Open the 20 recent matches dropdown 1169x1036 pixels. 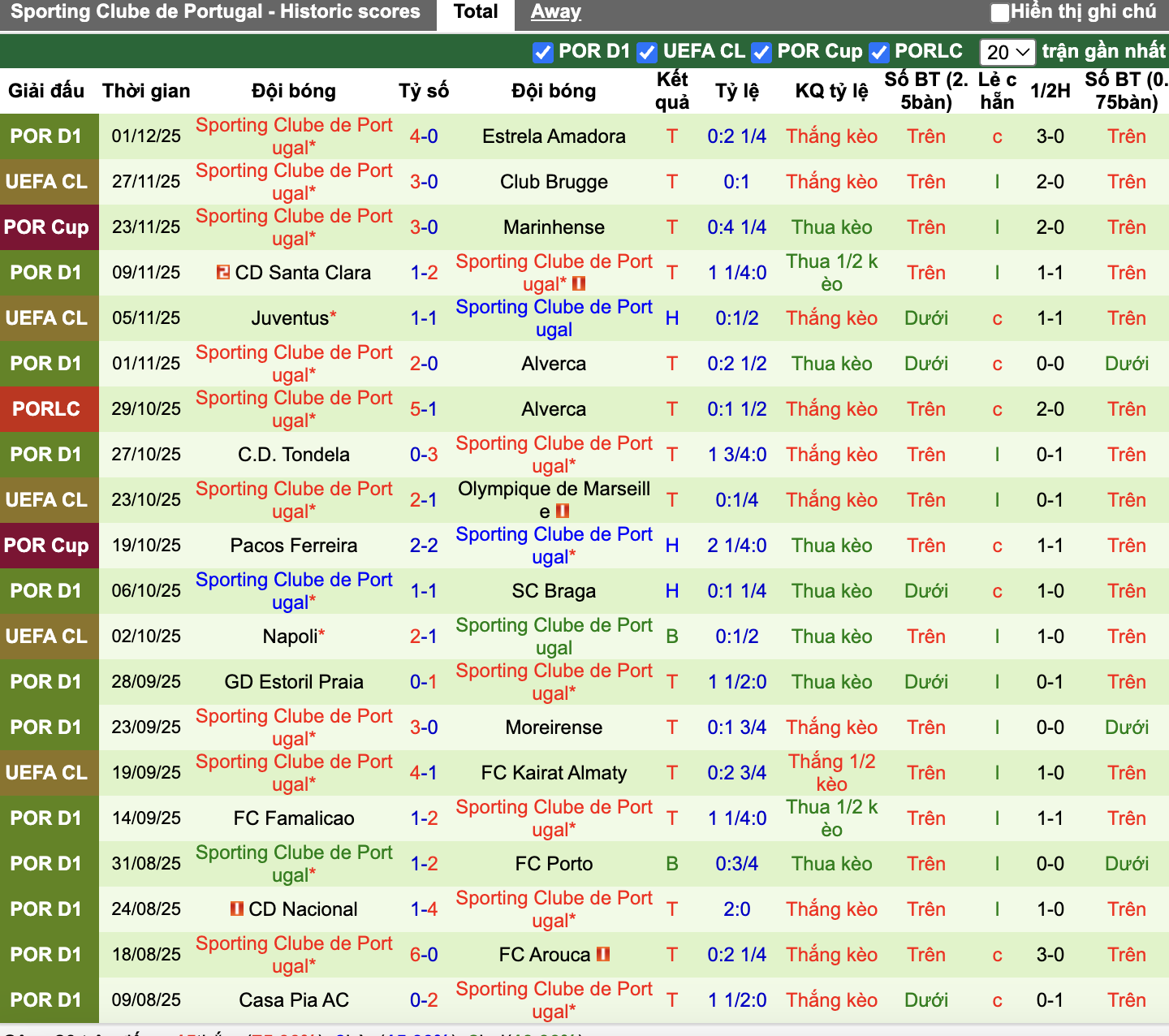pyautogui.click(x=1007, y=52)
